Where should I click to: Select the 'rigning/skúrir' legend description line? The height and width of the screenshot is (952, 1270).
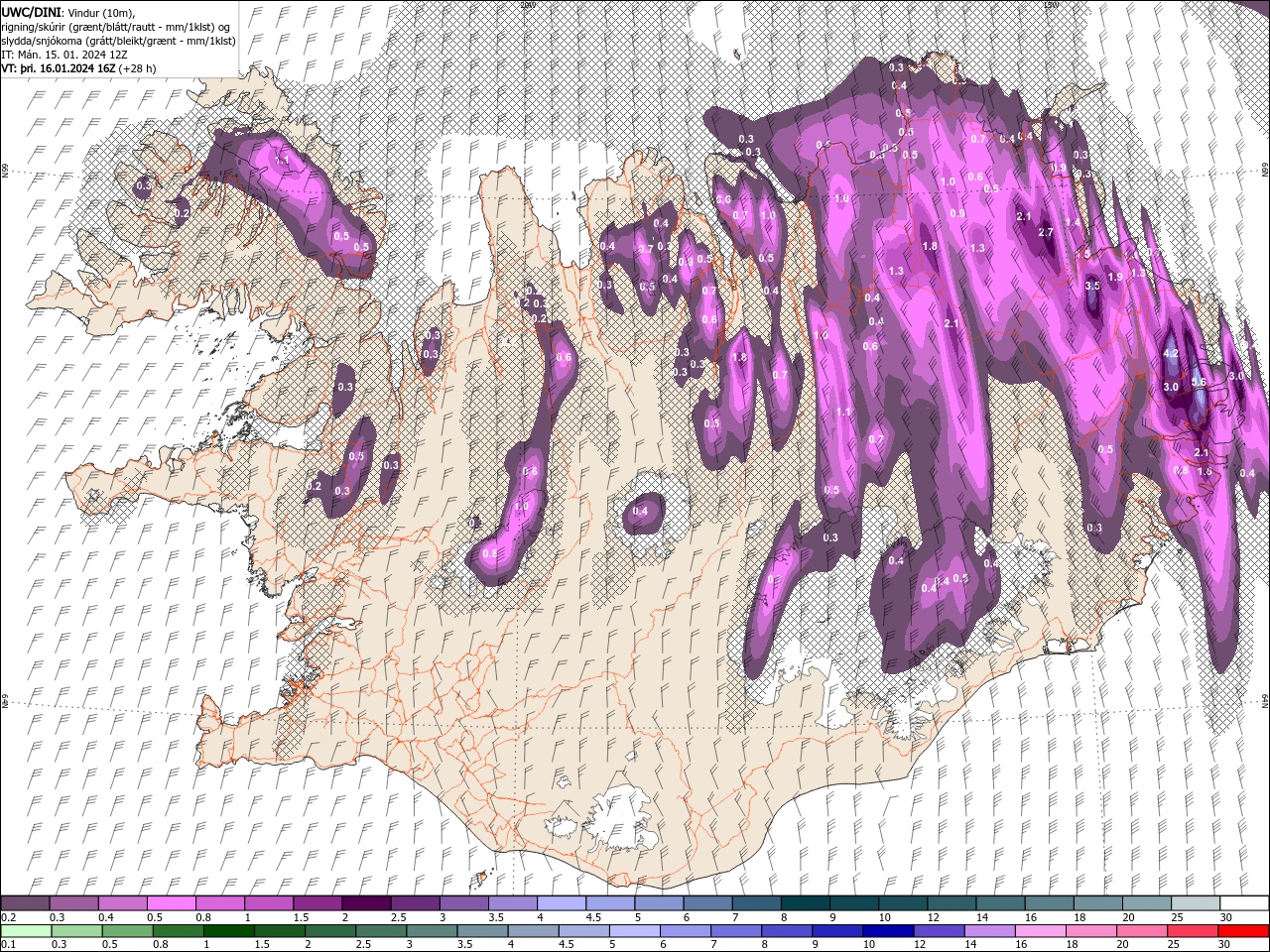point(116,26)
